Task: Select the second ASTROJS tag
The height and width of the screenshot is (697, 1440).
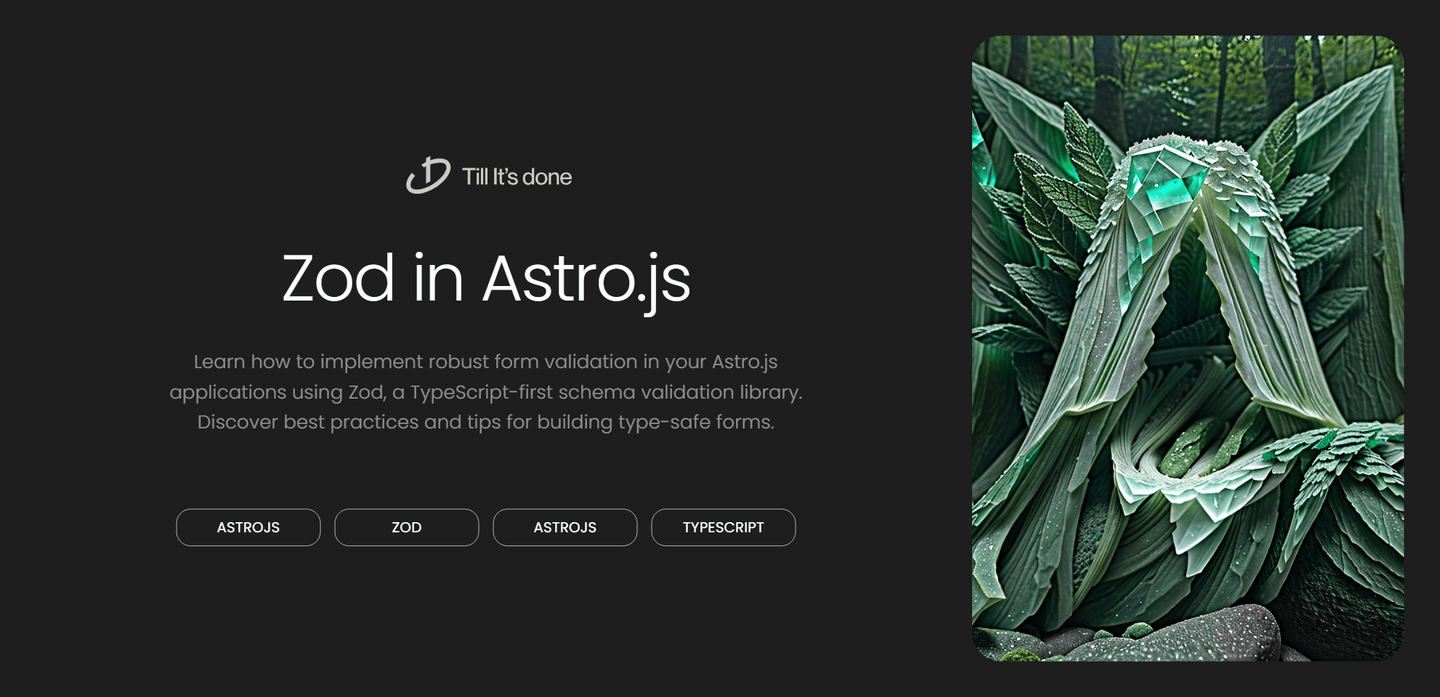Action: point(565,527)
